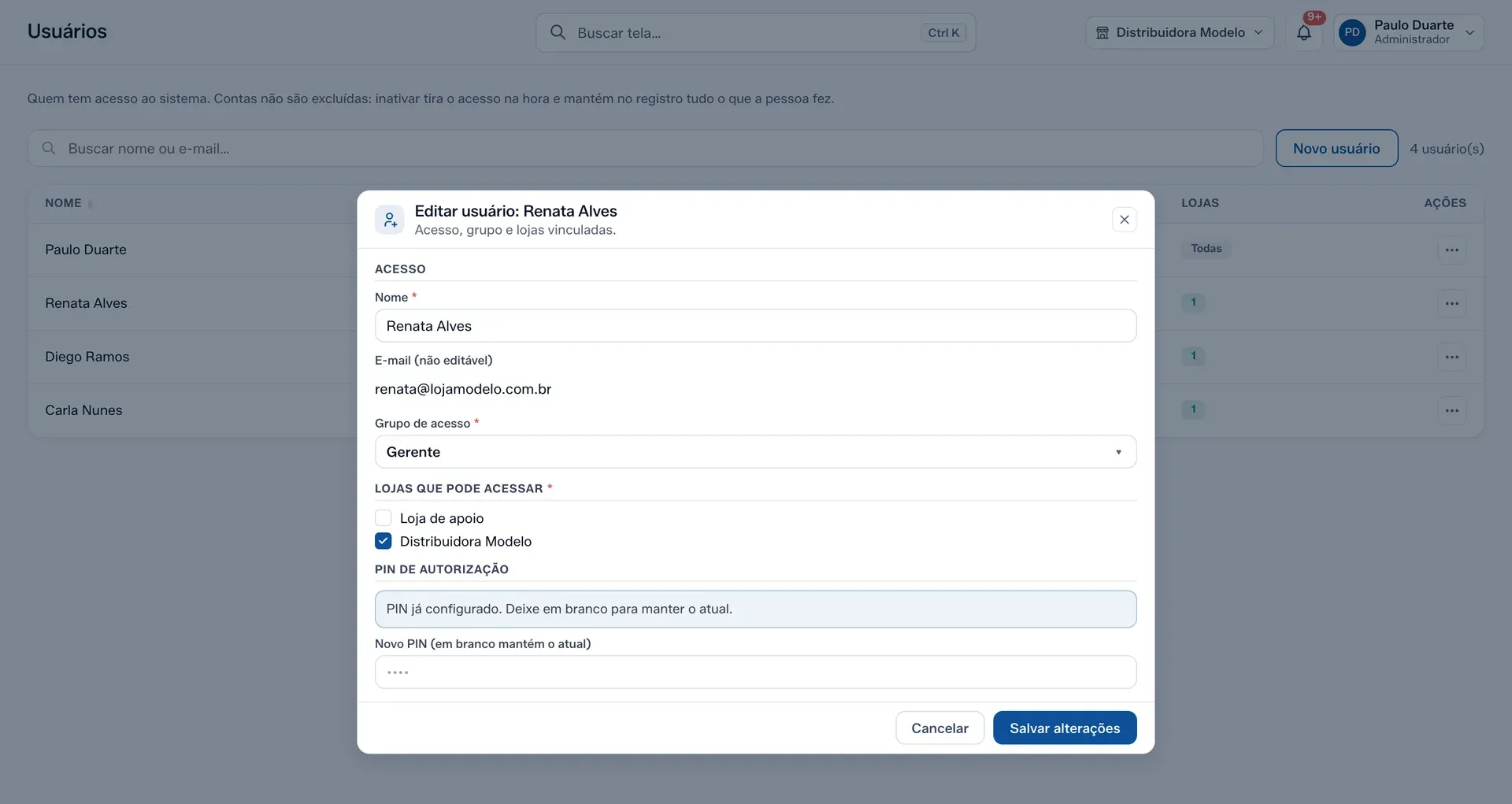Open actions menu for Diego Ramos
Viewport: 1512px width, 804px height.
pyautogui.click(x=1452, y=357)
